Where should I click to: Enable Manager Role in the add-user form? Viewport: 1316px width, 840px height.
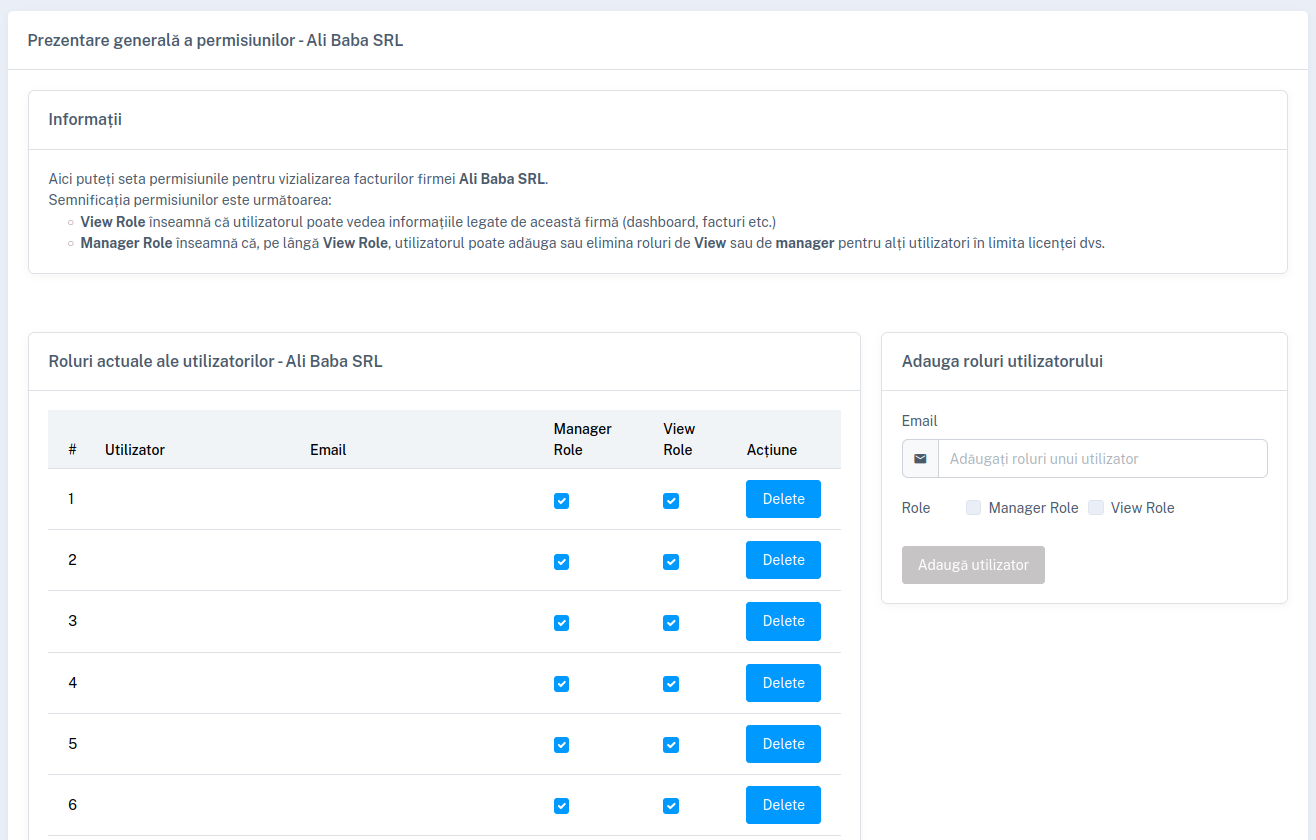pos(973,508)
